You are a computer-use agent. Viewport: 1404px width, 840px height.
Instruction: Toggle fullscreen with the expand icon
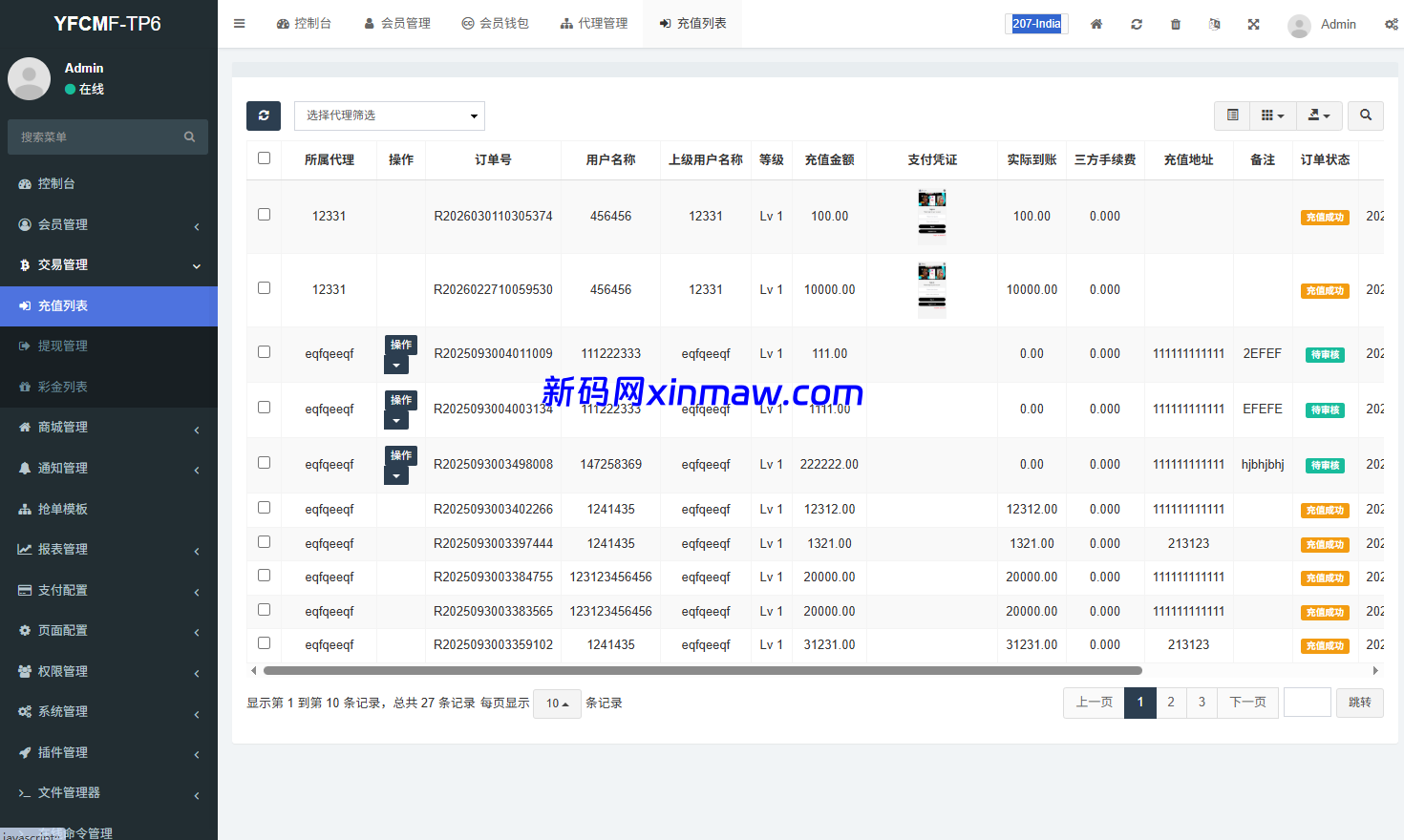(x=1253, y=24)
